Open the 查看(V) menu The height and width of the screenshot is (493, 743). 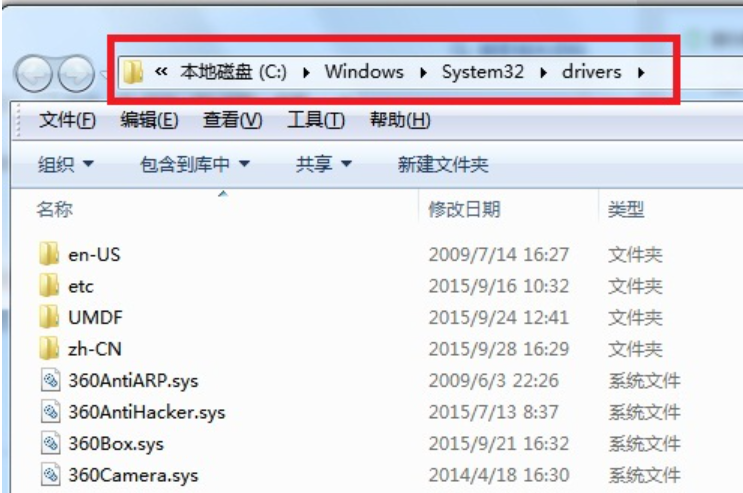click(232, 121)
